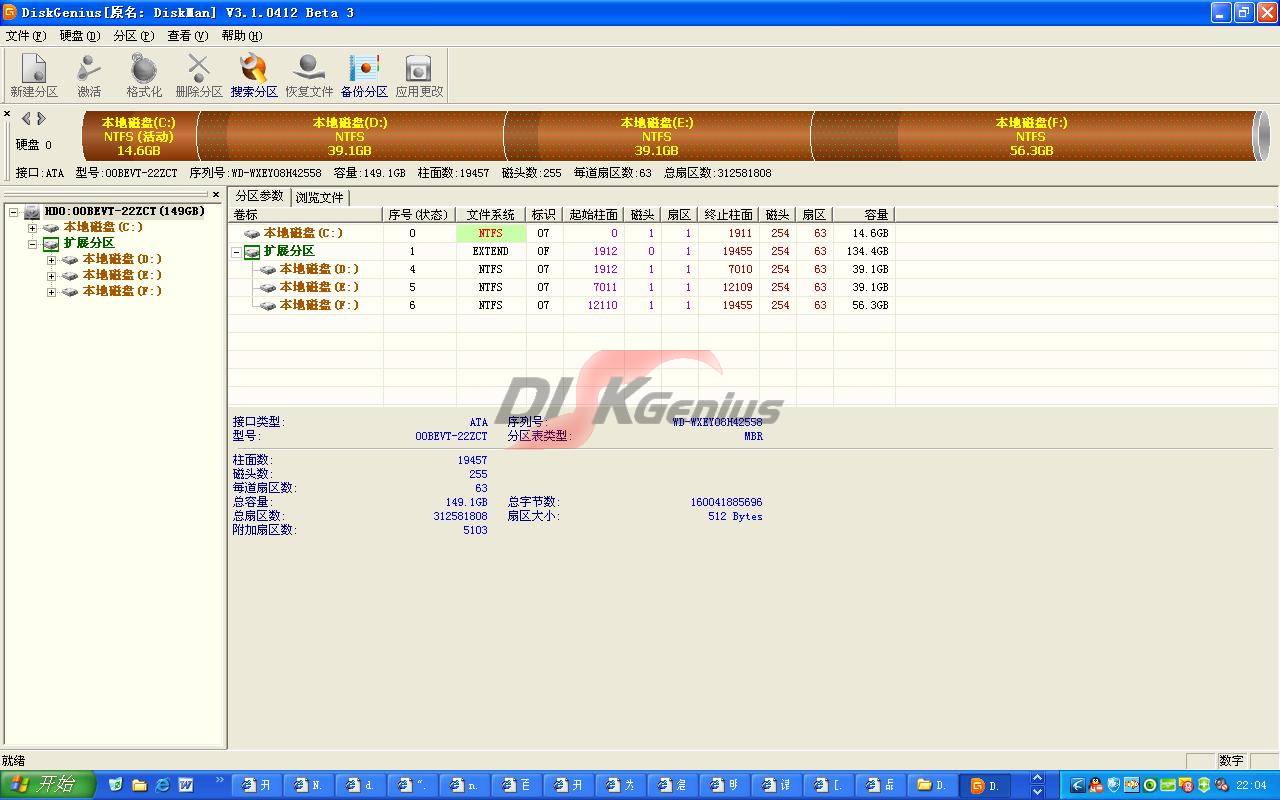Viewport: 1280px width, 800px height.
Task: Open the 帮助(H) menu
Action: [242, 35]
